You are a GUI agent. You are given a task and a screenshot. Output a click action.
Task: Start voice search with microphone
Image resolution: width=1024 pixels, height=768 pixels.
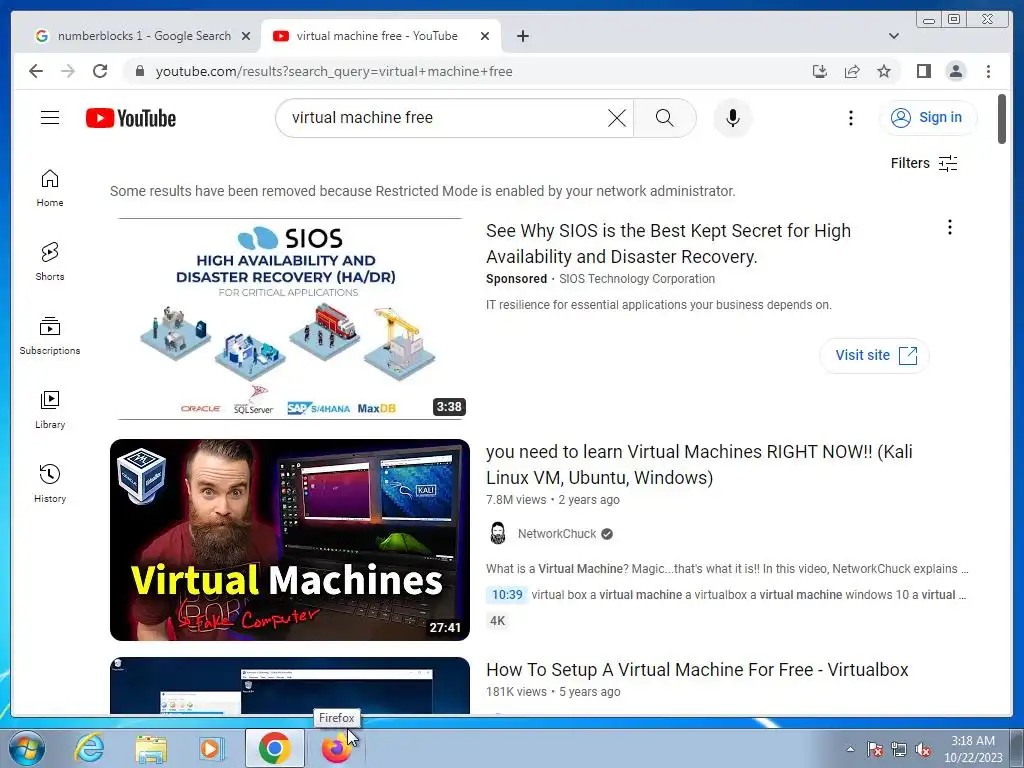pyautogui.click(x=733, y=118)
